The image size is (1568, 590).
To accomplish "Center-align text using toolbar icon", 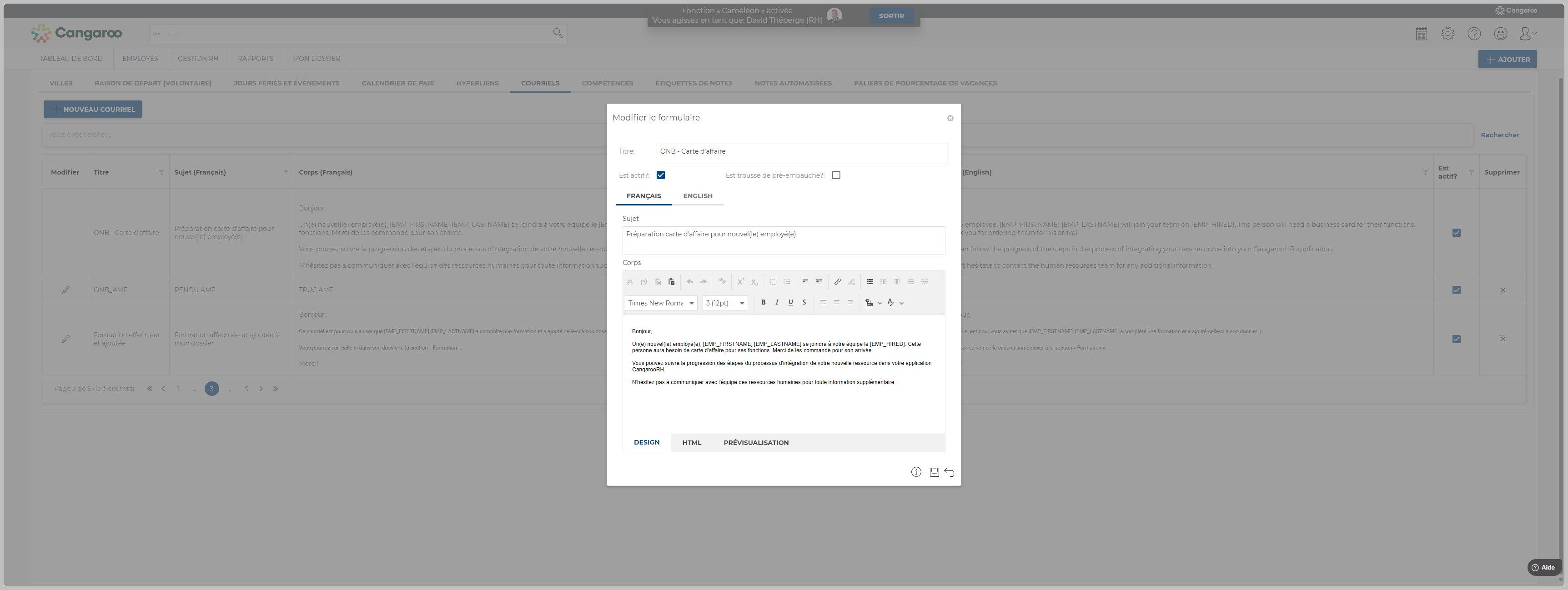I will [x=836, y=302].
